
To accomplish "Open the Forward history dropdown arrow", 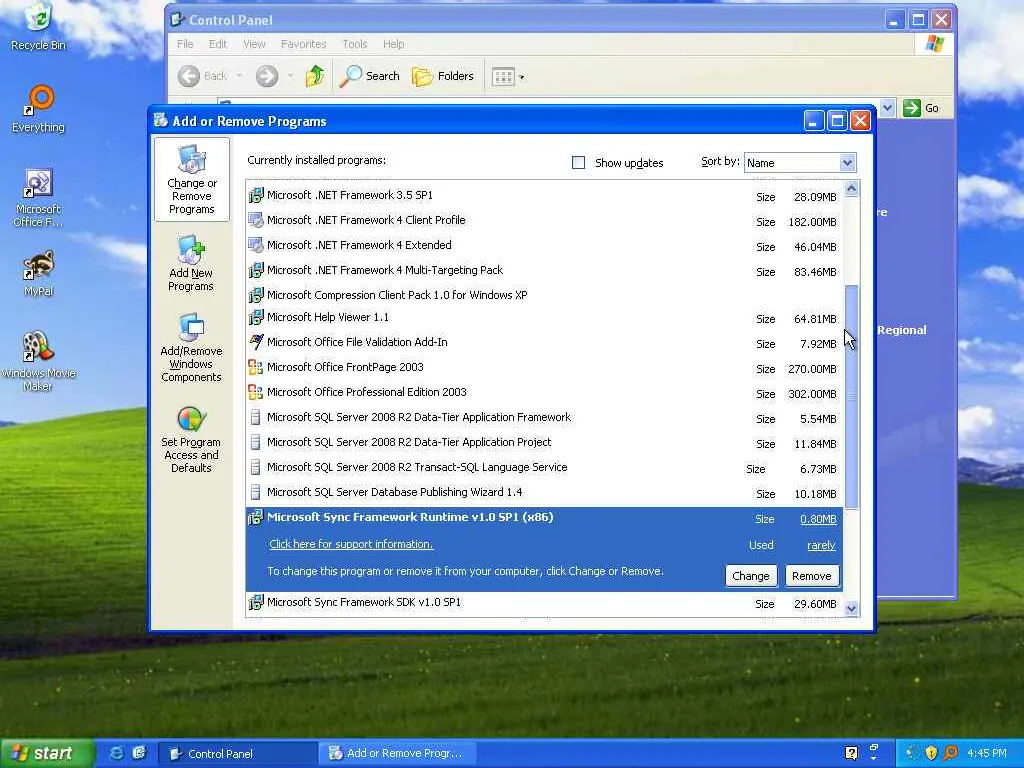I will [x=291, y=76].
